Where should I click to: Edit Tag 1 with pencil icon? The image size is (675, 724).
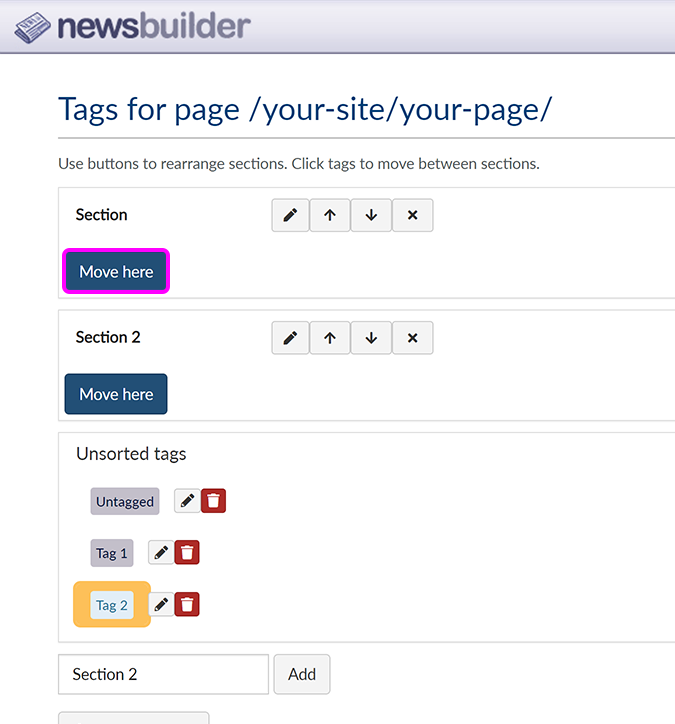tap(161, 552)
